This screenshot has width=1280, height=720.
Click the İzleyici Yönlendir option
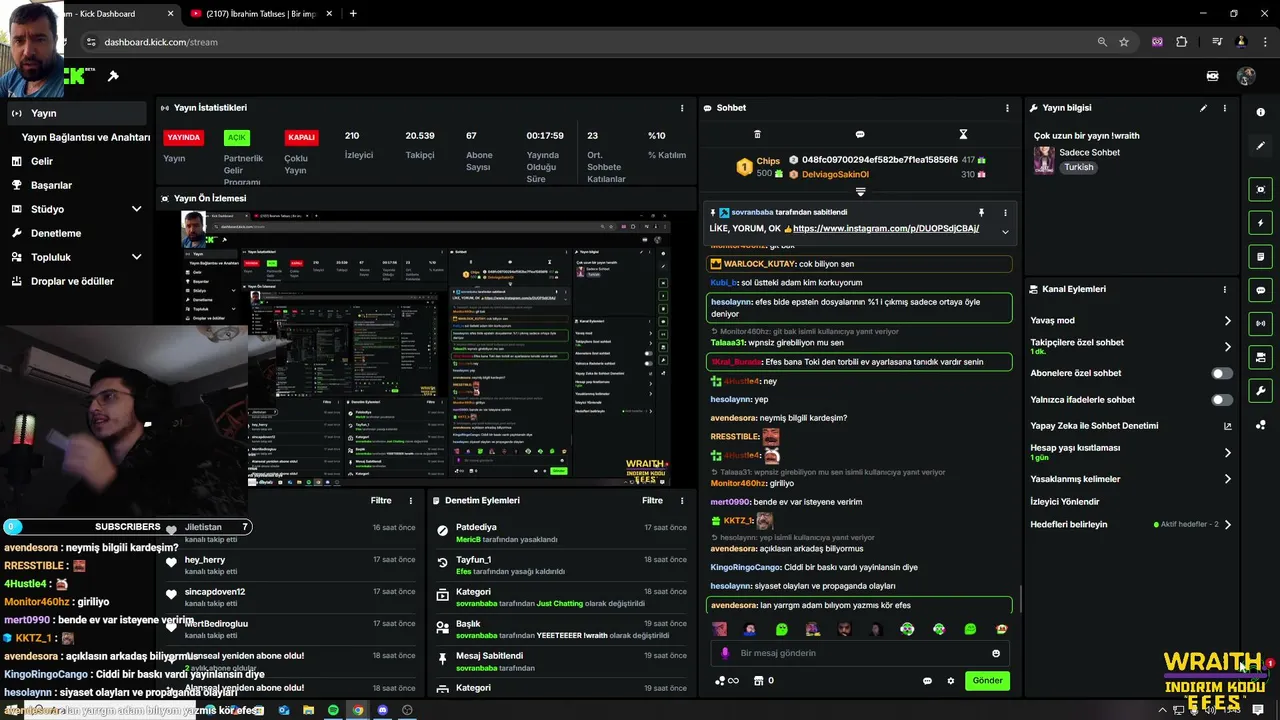tap(1064, 502)
